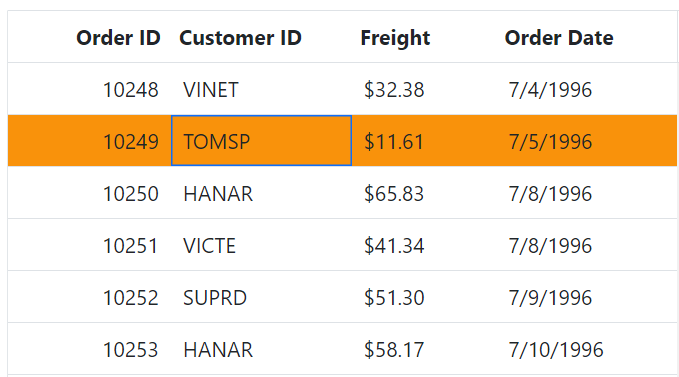Screen dimensions: 679x377
Task: Click order 10249 in the highlighted row
Action: 90,141
